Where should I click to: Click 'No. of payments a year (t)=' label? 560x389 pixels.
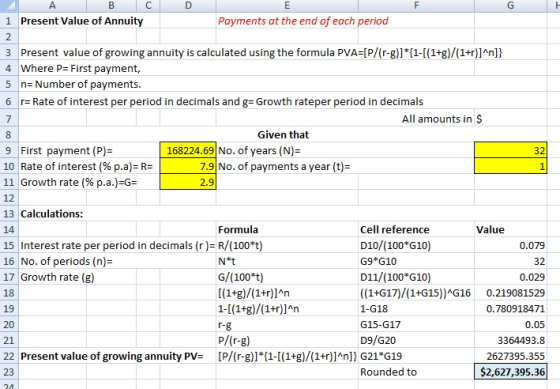click(x=284, y=166)
